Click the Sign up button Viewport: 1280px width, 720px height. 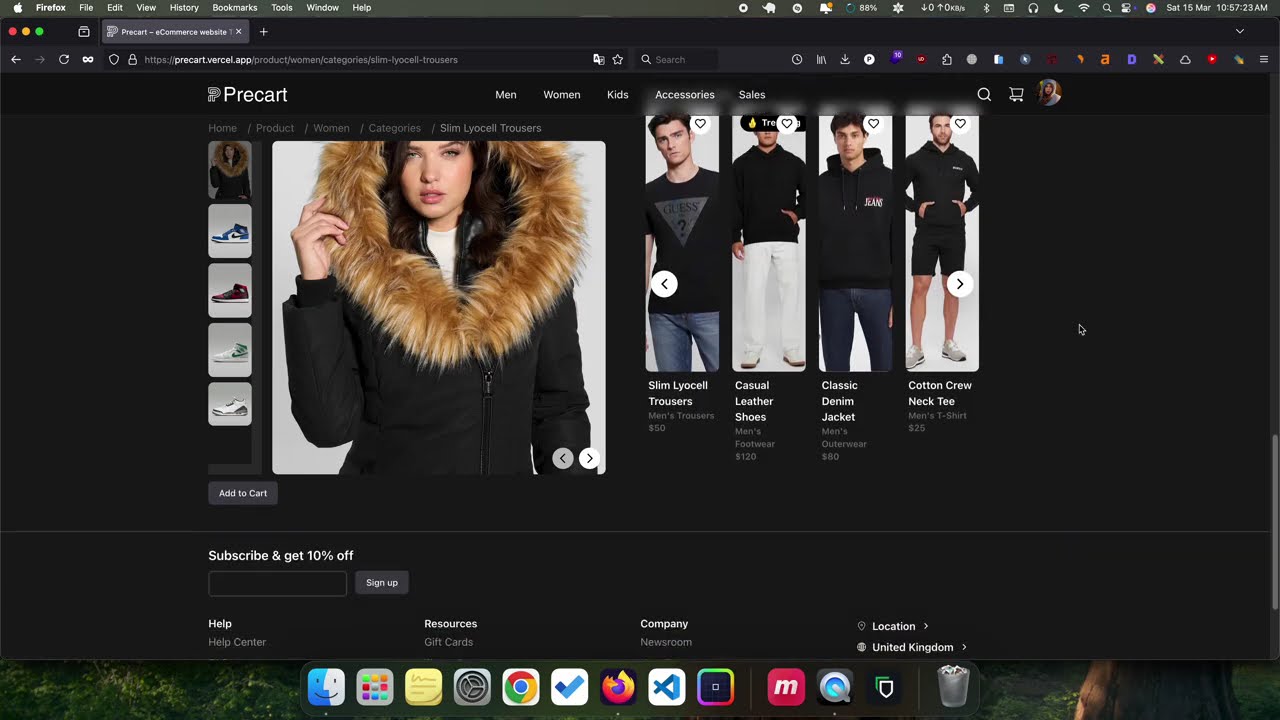point(382,583)
